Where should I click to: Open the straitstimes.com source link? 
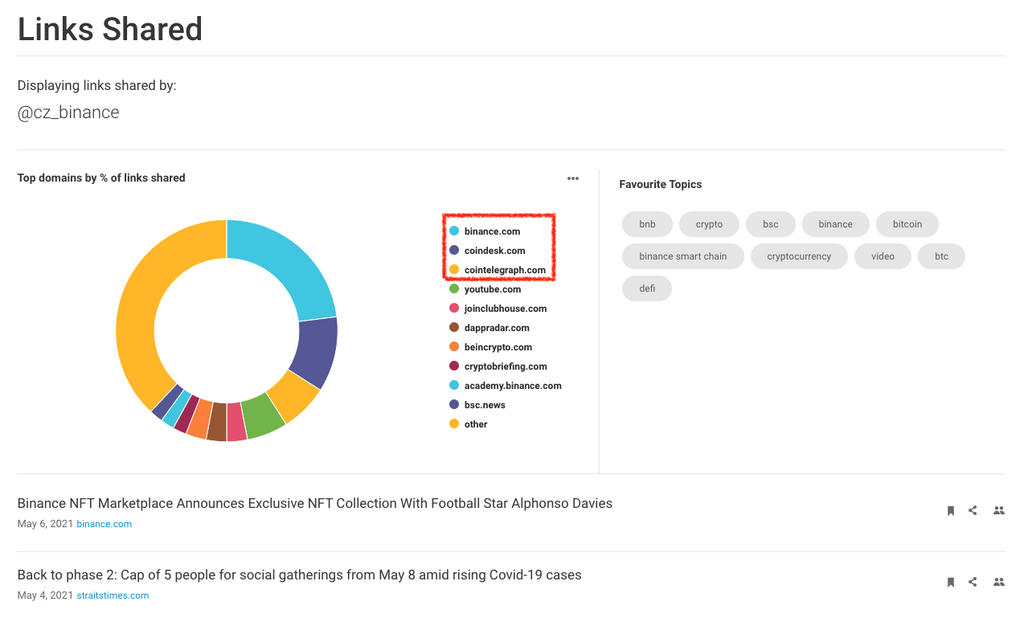[112, 596]
